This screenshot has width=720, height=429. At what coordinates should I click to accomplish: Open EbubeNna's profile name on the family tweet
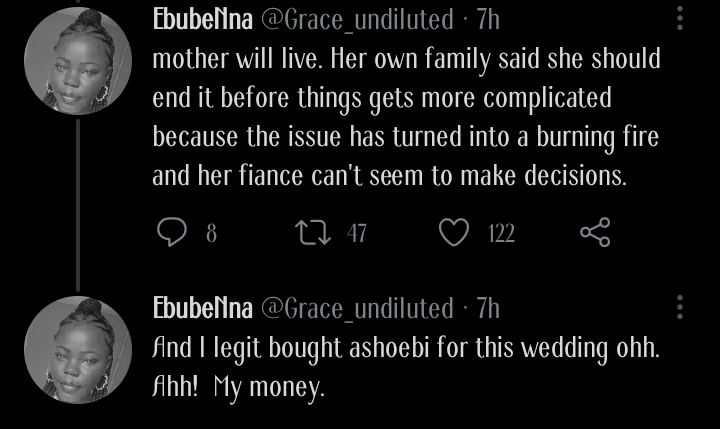[202, 19]
